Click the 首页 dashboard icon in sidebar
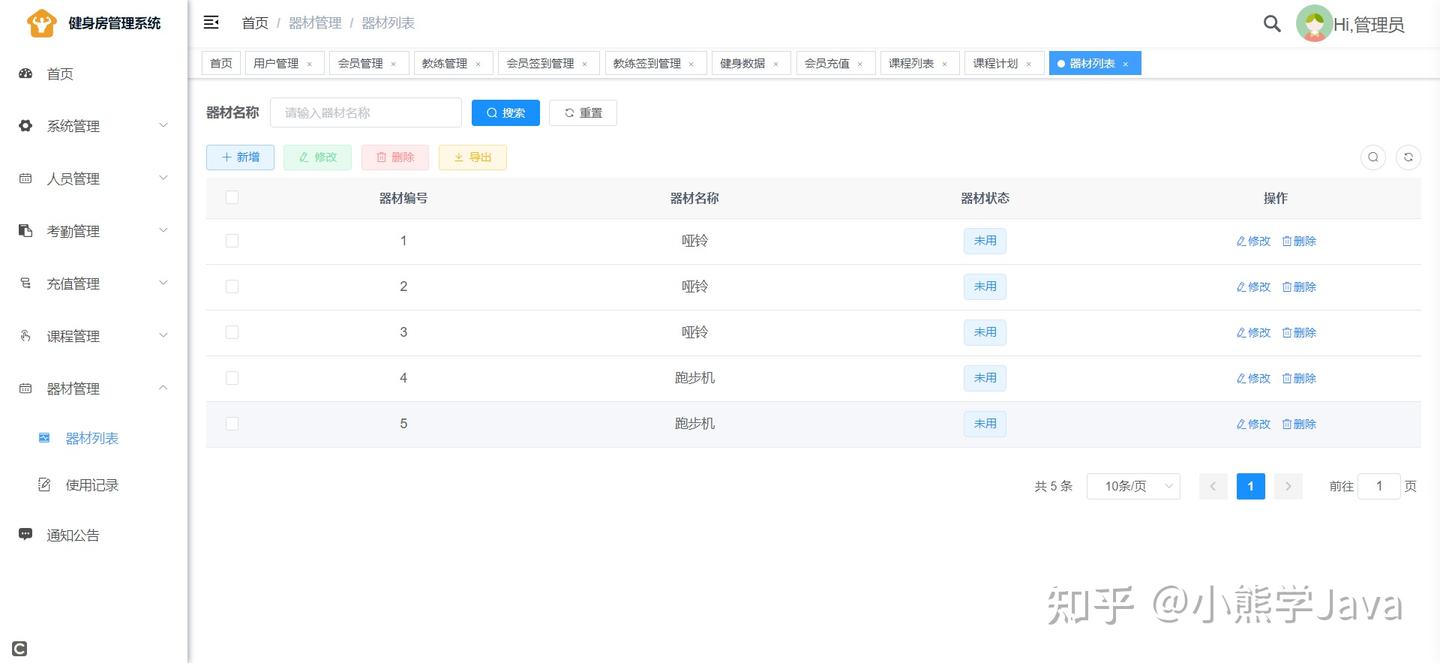 click(x=26, y=73)
